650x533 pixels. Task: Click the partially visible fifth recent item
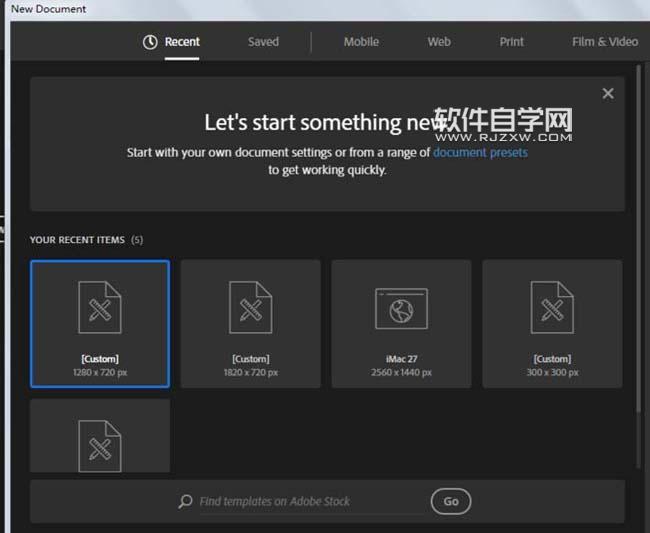[100, 435]
